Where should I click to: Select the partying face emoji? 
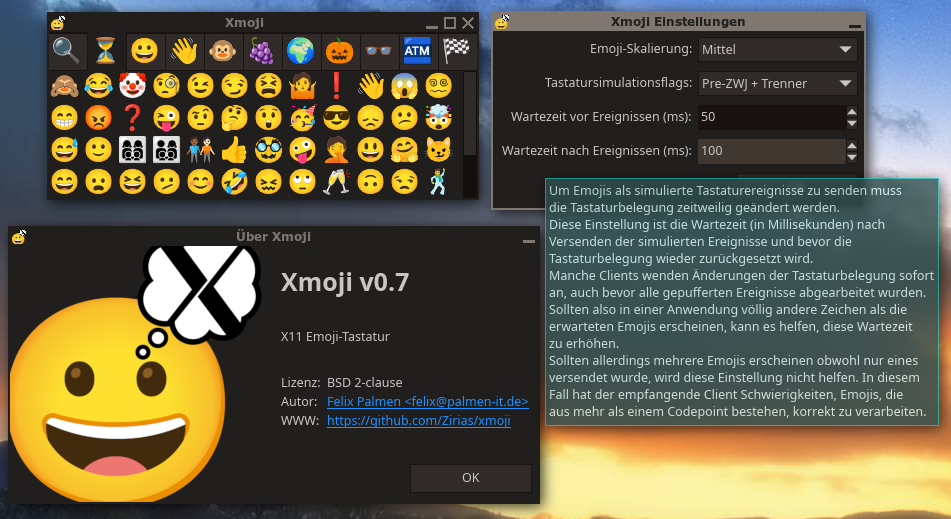point(303,118)
